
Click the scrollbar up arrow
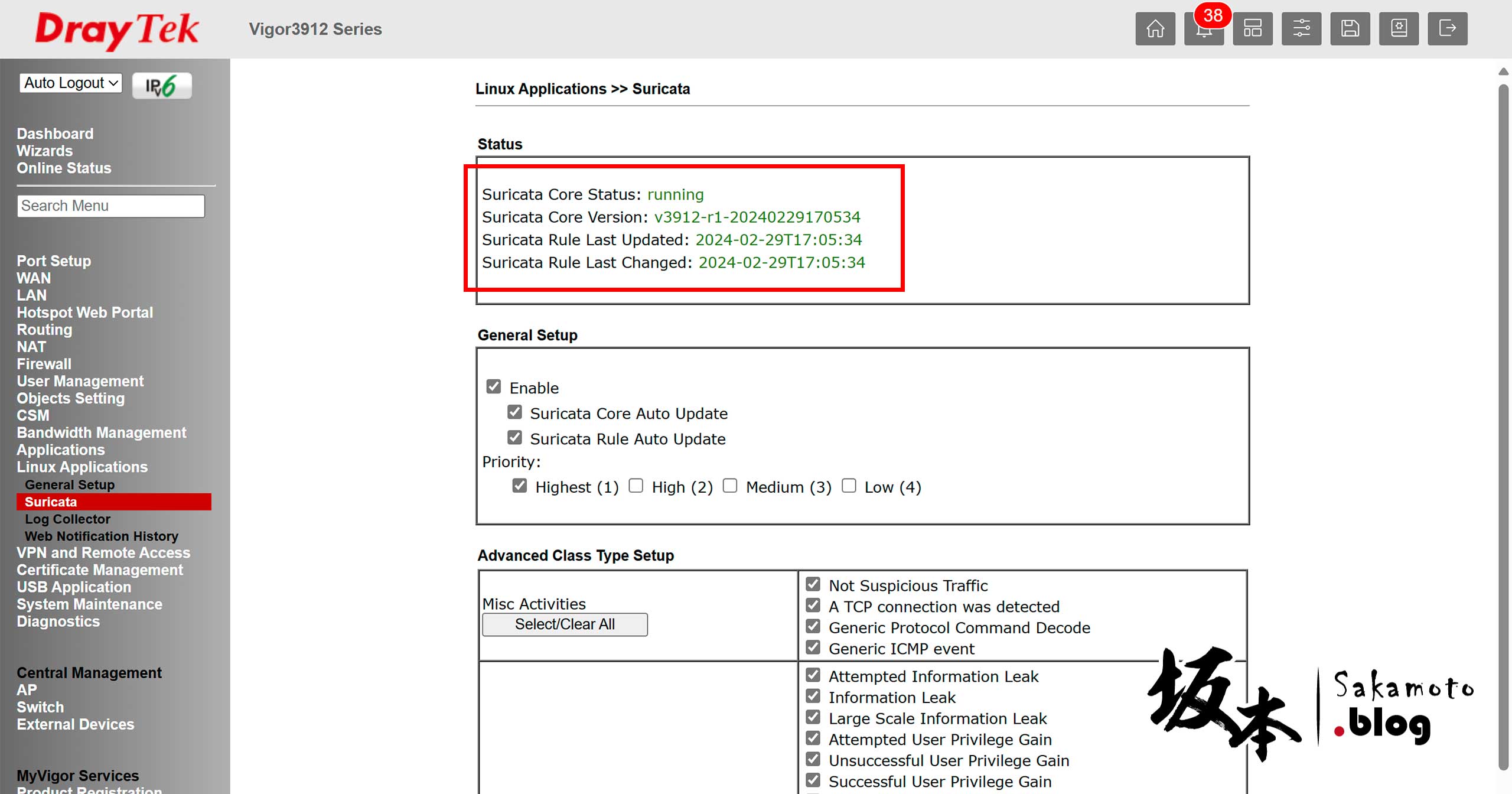point(1504,71)
